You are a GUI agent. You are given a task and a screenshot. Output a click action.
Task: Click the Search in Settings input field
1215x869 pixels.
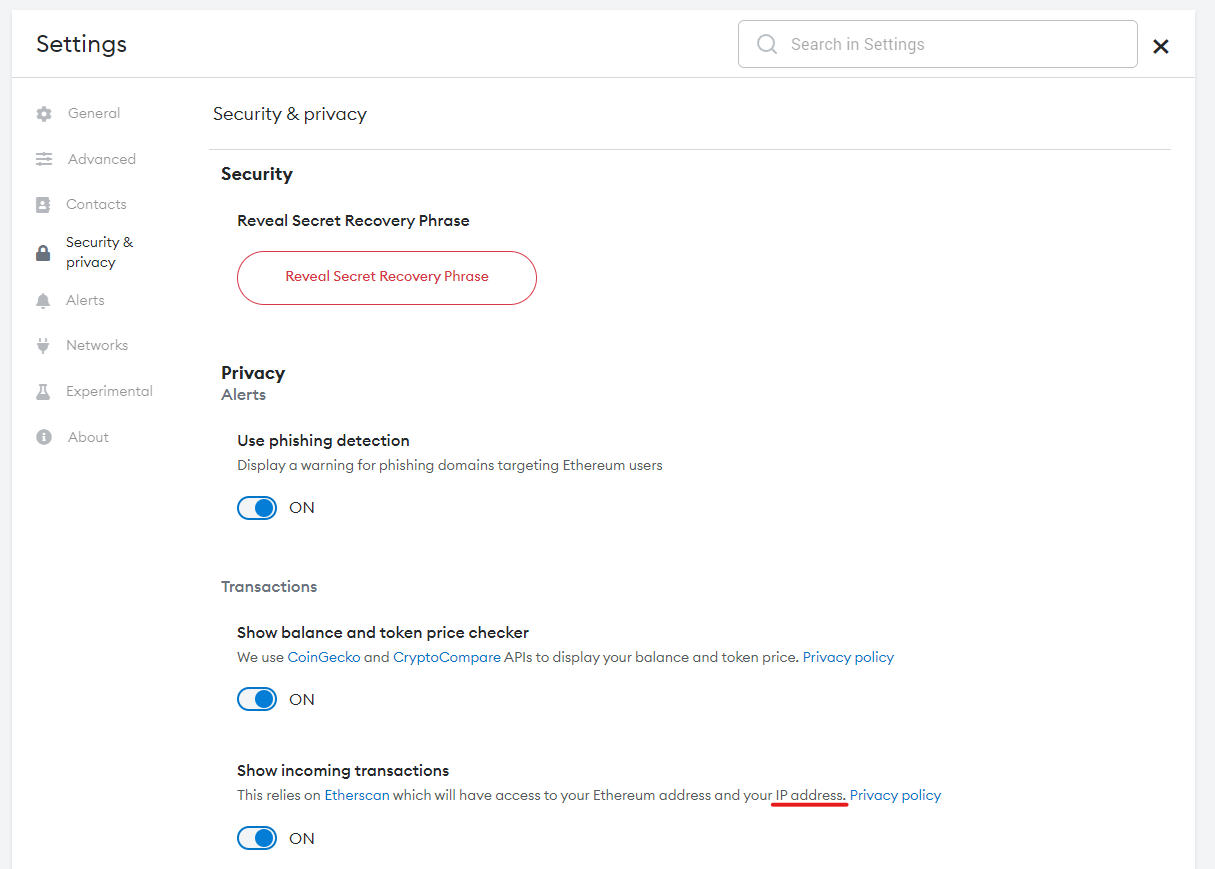coord(937,44)
